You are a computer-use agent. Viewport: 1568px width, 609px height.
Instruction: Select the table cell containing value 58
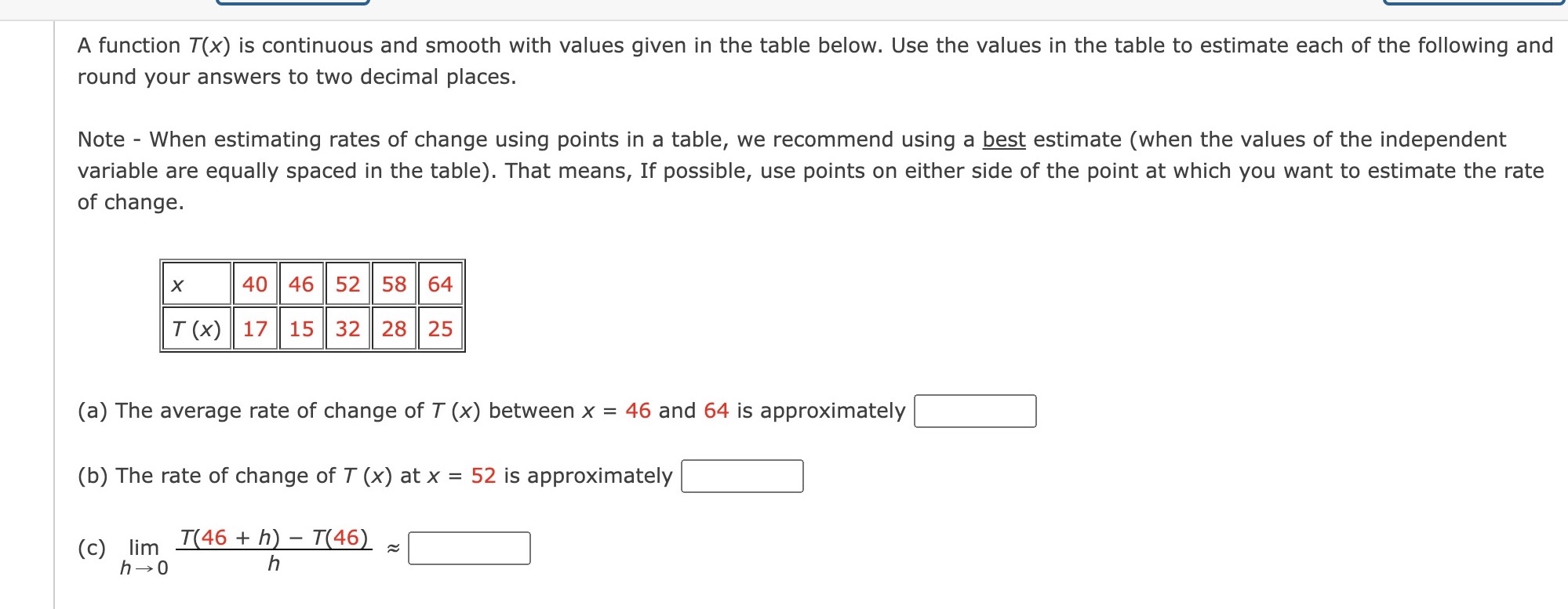pos(393,285)
